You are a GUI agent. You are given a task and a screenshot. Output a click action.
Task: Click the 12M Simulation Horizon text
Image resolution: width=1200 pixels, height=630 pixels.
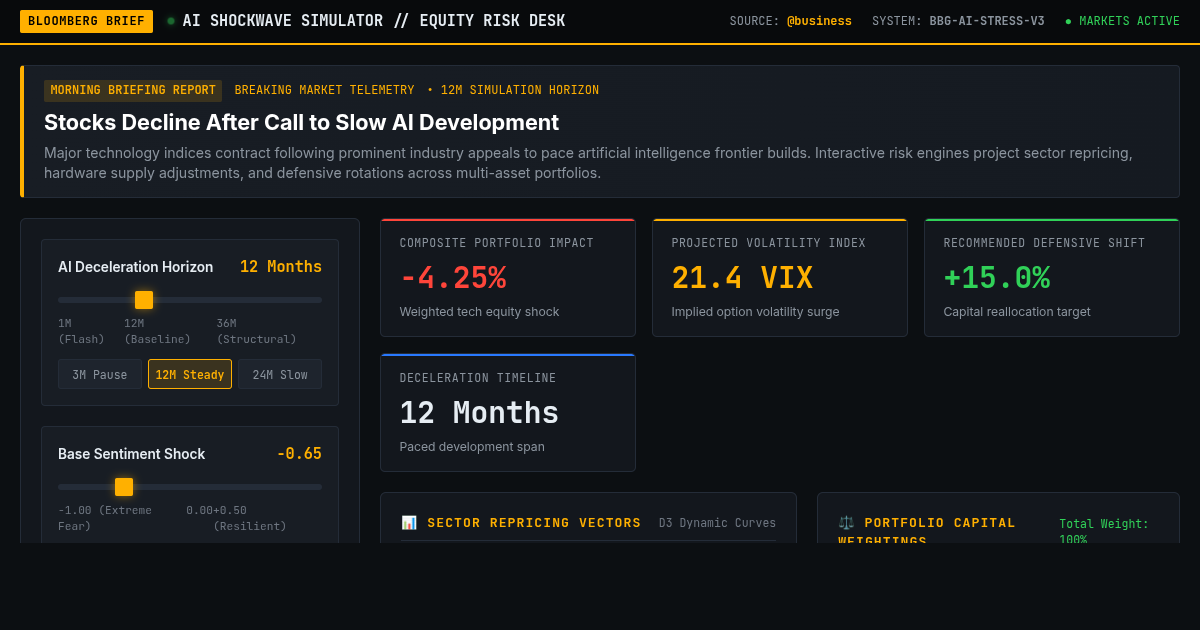click(x=520, y=90)
